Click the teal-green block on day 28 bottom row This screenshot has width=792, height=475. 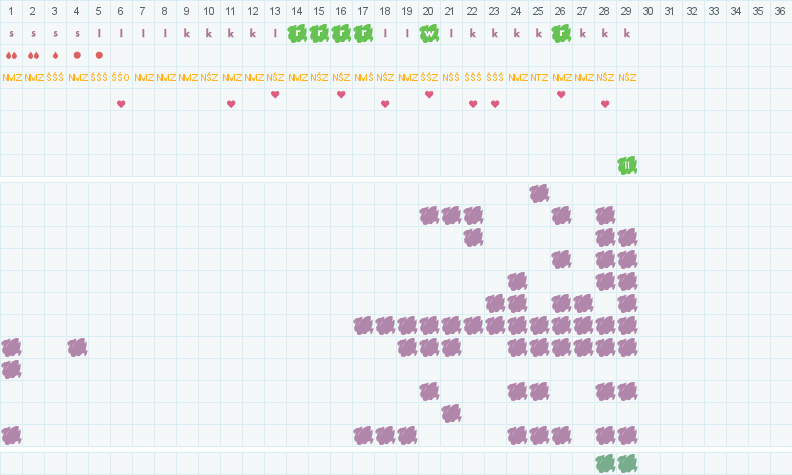[605, 463]
